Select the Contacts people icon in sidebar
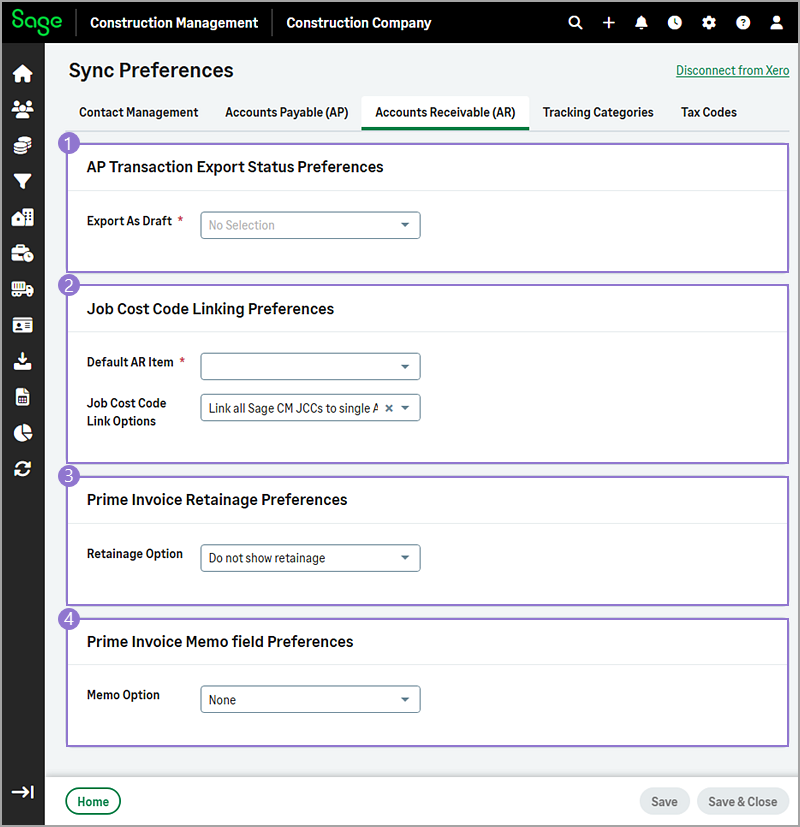Screen dimensions: 800x827 tap(22, 109)
